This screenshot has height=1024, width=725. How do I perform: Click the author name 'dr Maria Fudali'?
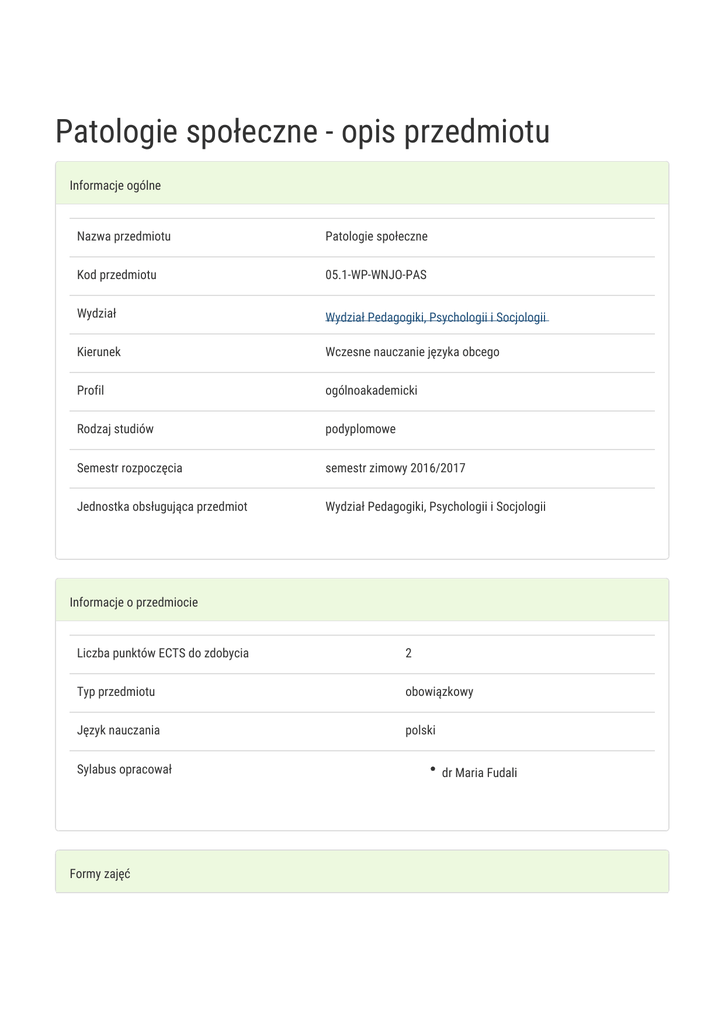[x=479, y=772]
